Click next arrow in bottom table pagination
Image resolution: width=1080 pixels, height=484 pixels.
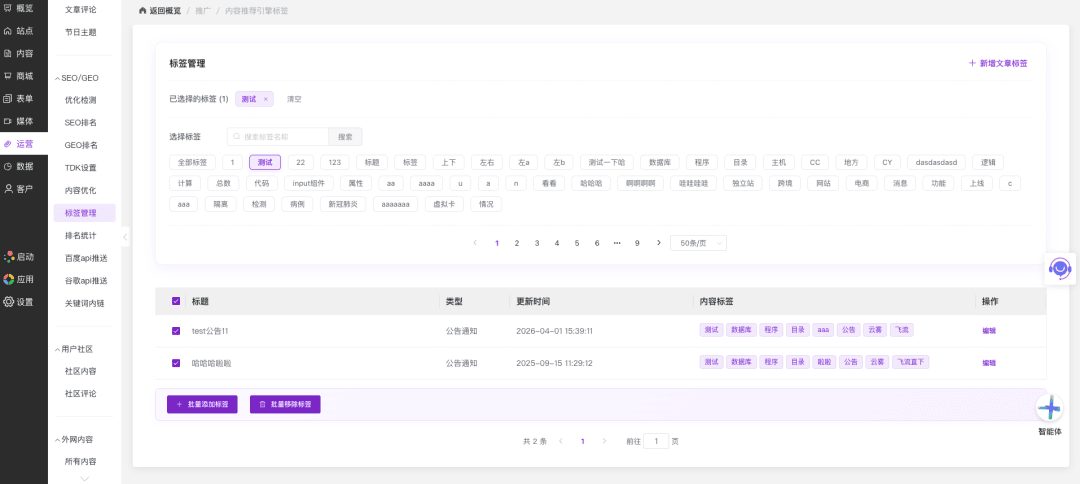(x=604, y=441)
